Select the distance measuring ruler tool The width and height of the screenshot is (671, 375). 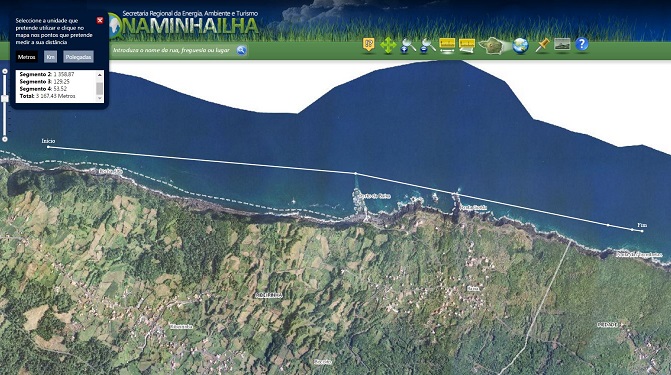(x=447, y=45)
